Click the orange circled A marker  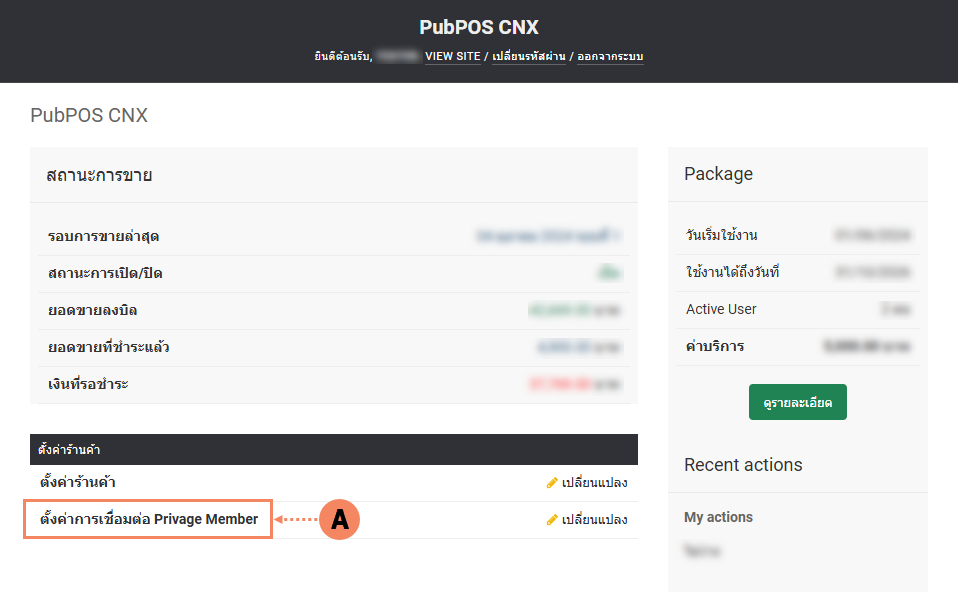pos(339,520)
